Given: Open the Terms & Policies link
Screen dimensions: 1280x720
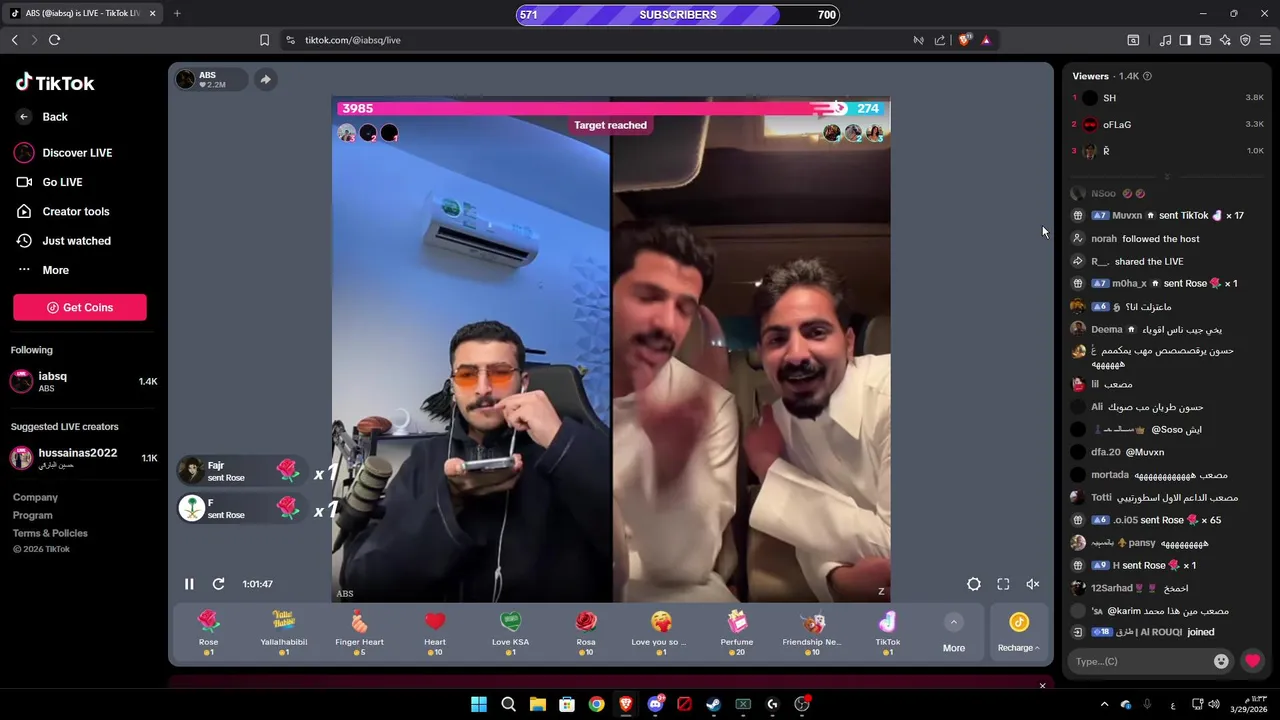Looking at the screenshot, I should [50, 533].
